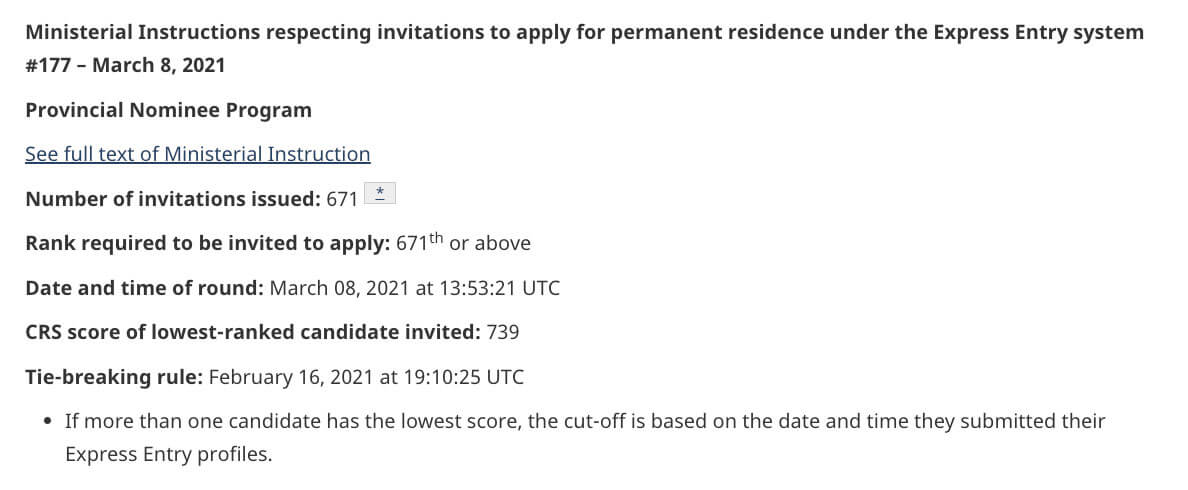Click the "Express Entry profiles." closing line
This screenshot has width=1188, height=490.
click(168, 454)
